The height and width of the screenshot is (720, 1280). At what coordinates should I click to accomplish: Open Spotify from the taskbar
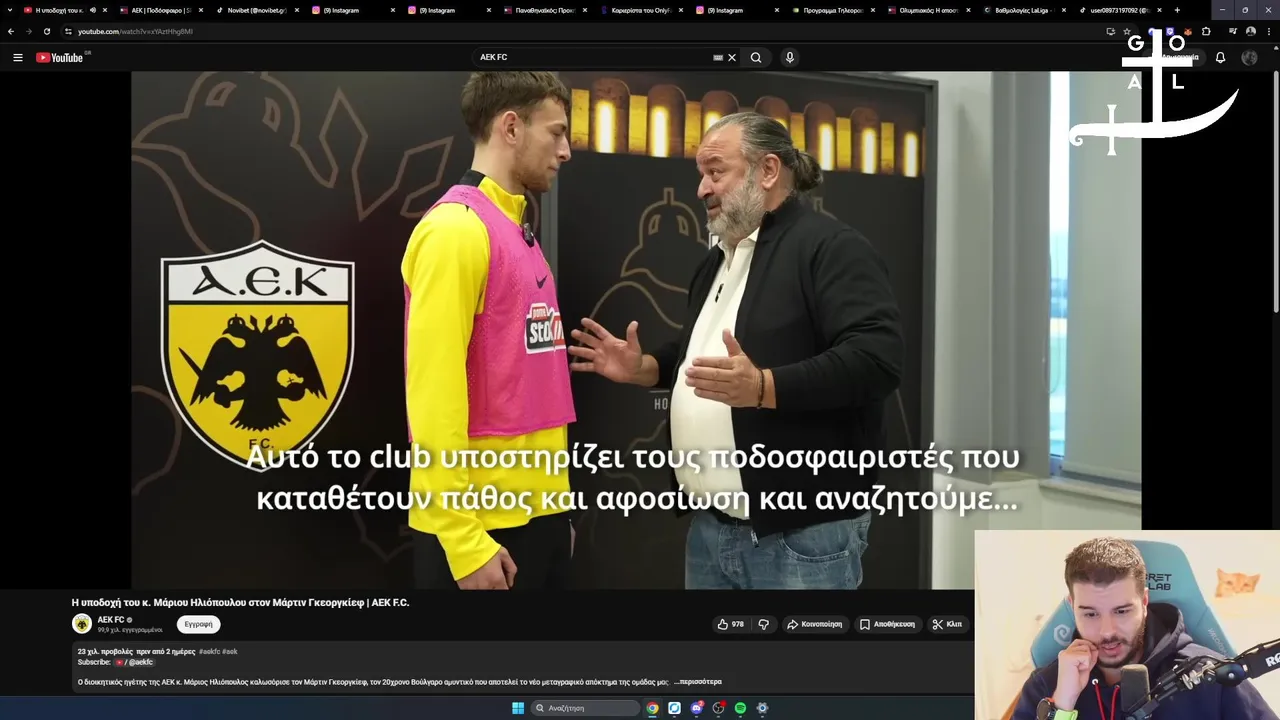(x=740, y=708)
